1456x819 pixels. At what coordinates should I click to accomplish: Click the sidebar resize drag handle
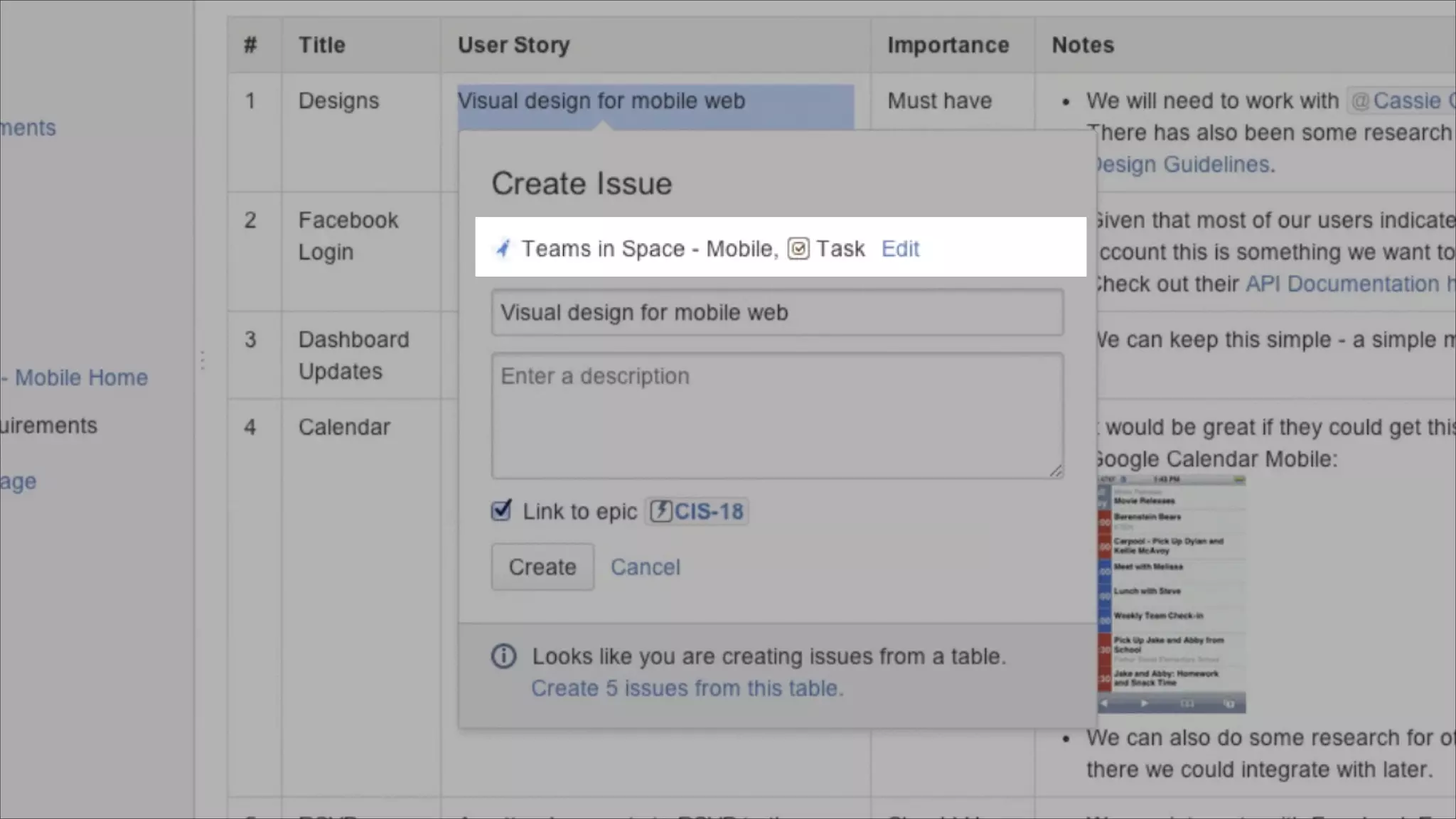(x=203, y=360)
